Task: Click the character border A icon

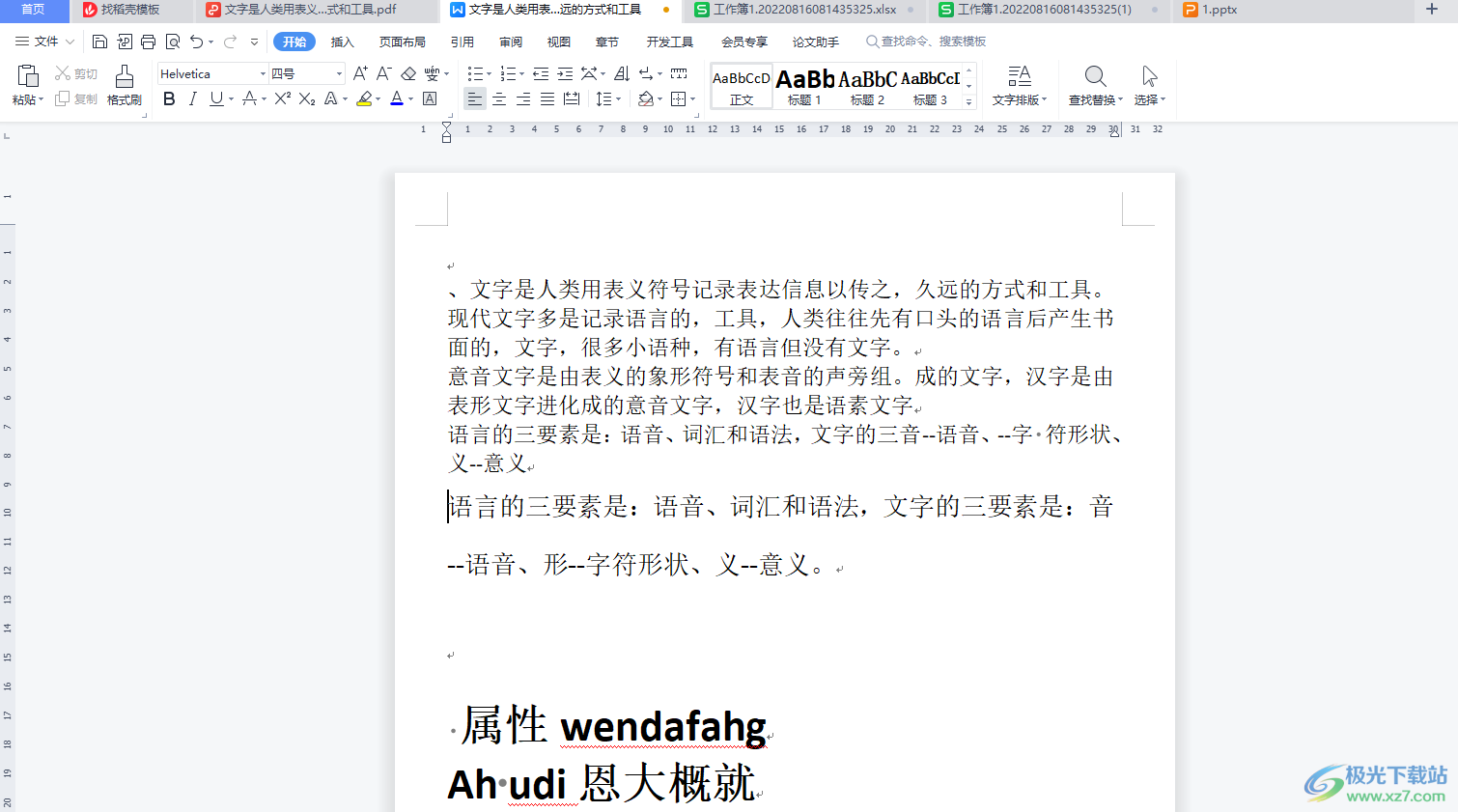Action: click(430, 98)
